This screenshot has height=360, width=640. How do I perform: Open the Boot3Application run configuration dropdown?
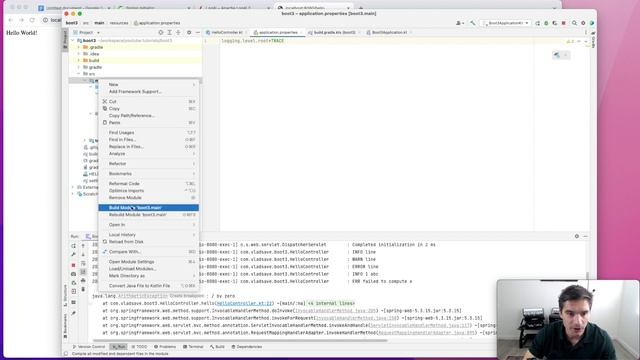point(506,23)
